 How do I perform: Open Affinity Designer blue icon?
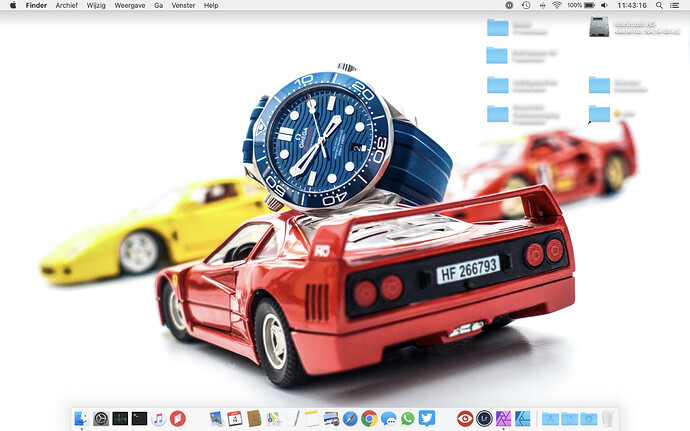(523, 418)
